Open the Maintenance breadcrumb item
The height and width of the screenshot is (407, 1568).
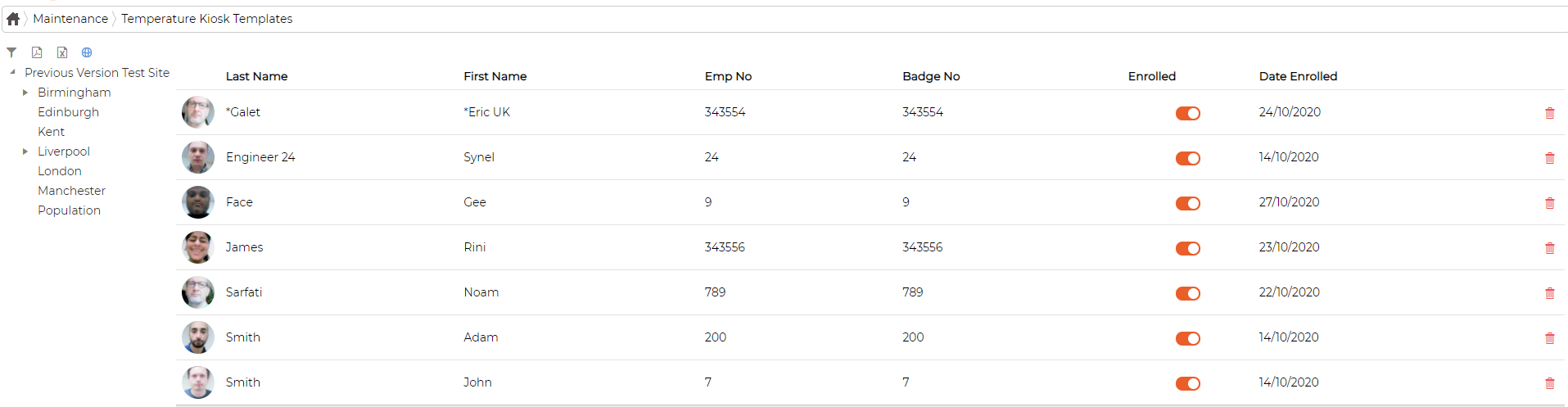pos(70,19)
